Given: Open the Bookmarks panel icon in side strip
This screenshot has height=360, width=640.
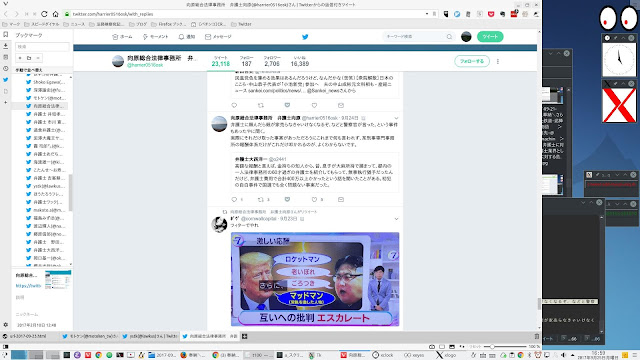Looking at the screenshot, I should [5, 35].
